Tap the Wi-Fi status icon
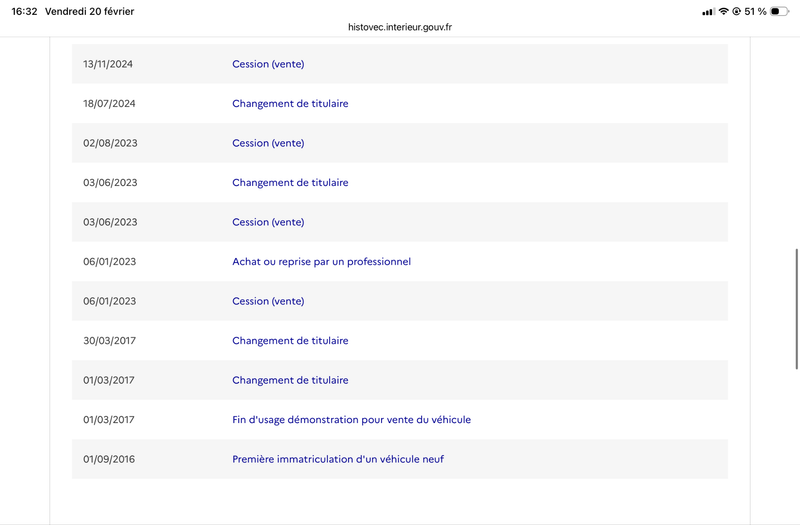Image resolution: width=800 pixels, height=525 pixels. click(x=723, y=11)
